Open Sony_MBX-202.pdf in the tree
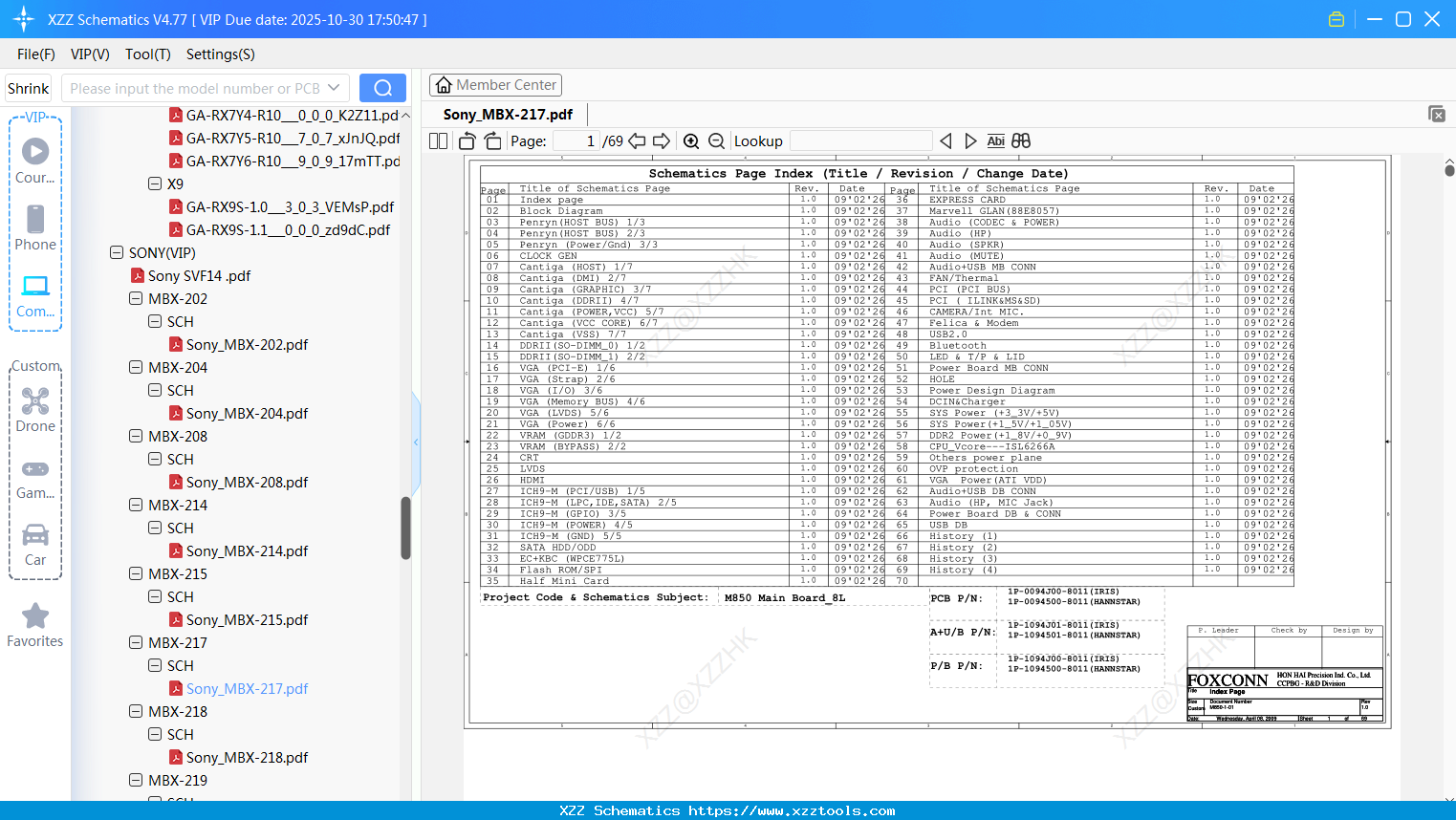The image size is (1456, 820). (247, 344)
